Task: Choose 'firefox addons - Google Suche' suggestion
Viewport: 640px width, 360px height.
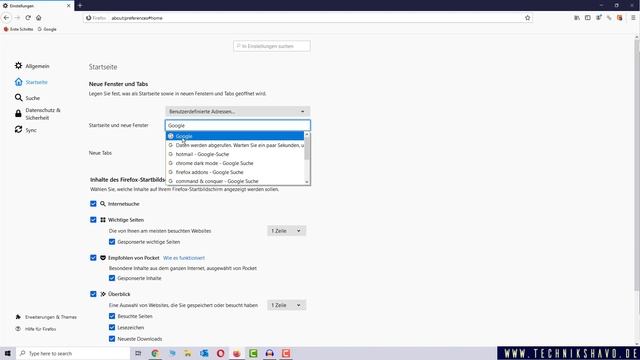Action: (235, 172)
